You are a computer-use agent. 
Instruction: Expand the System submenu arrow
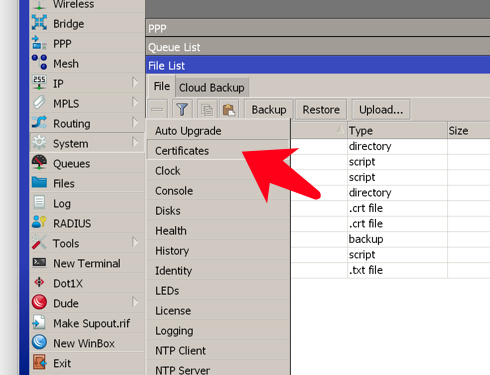[x=135, y=142]
